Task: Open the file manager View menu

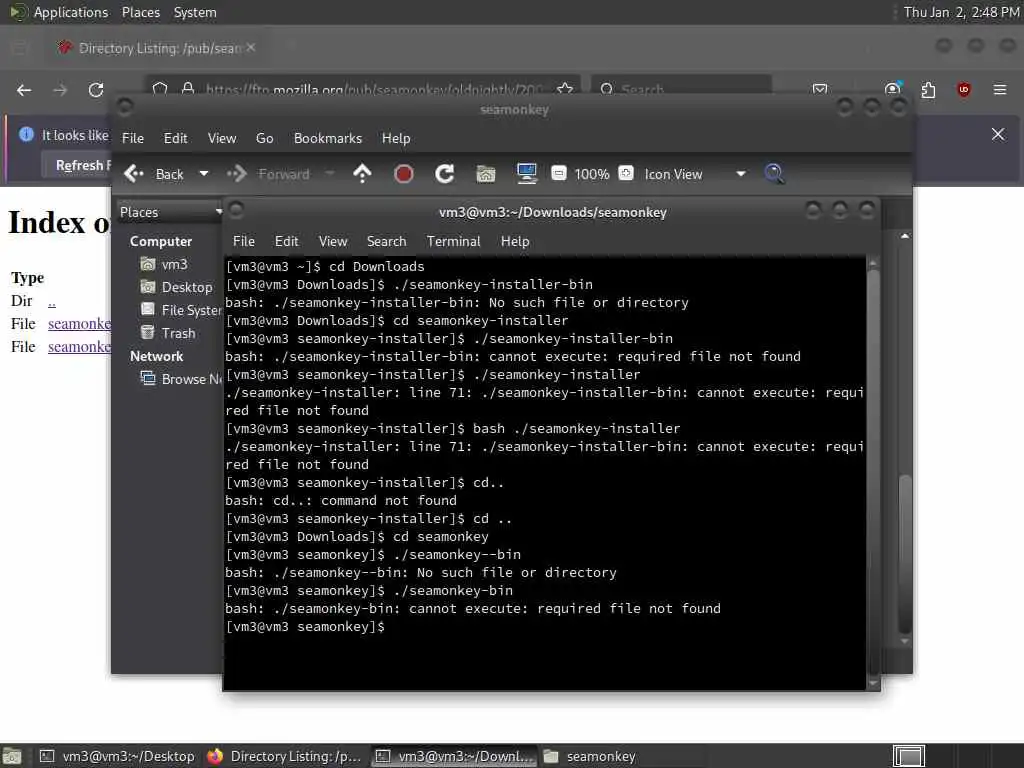Action: coord(222,138)
